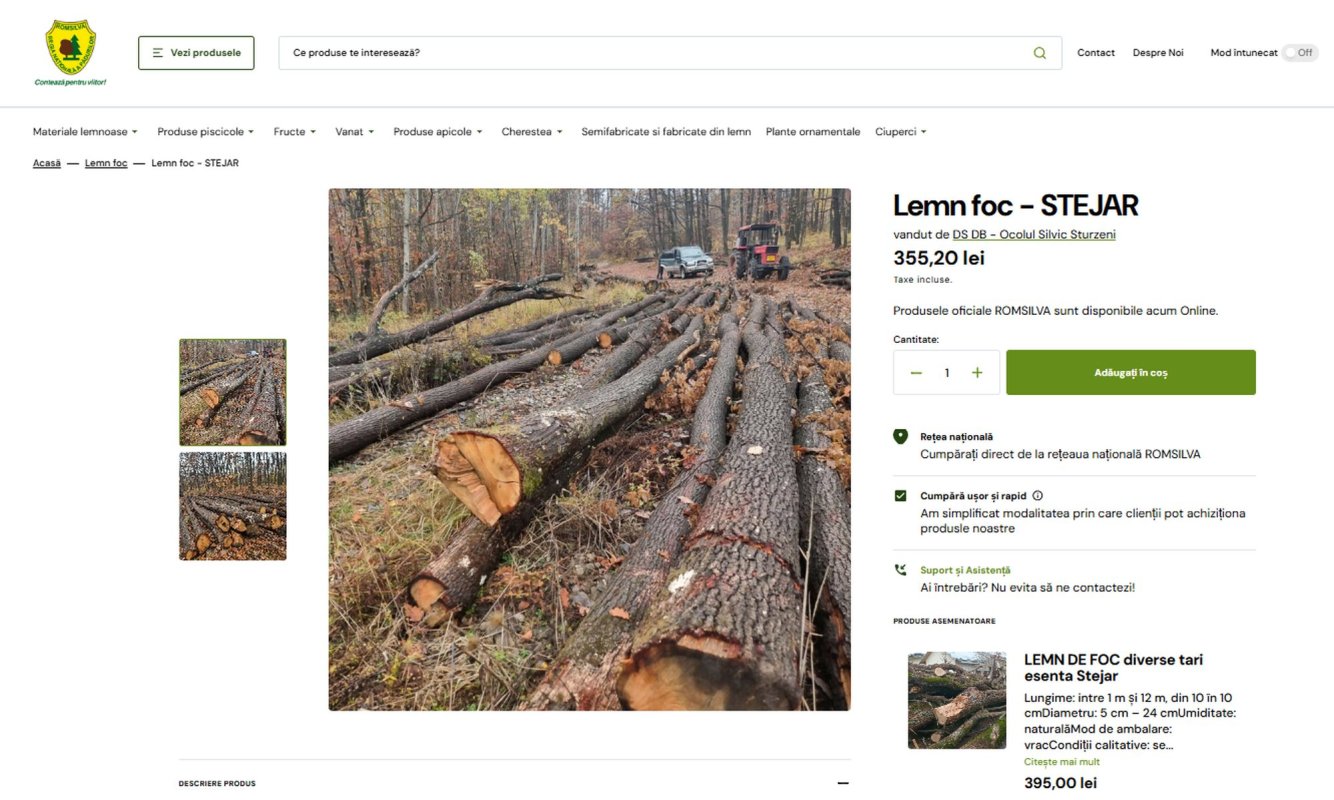Viewport: 1334px width, 800px height.
Task: Click the minus icon to decrease quantity
Action: pyautogui.click(x=916, y=373)
